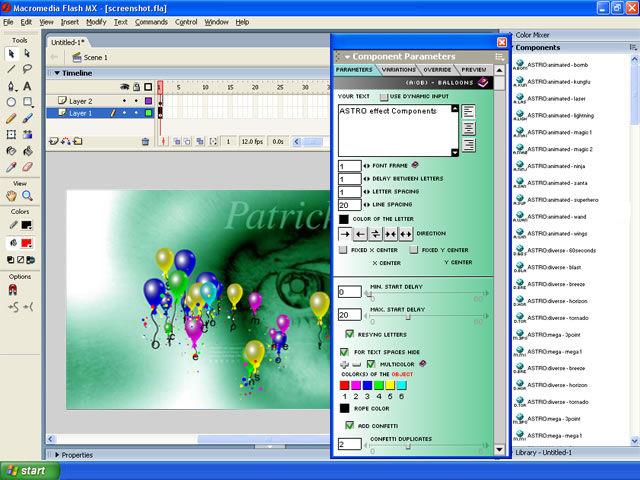
Task: Select the Pen tool
Action: (x=11, y=86)
